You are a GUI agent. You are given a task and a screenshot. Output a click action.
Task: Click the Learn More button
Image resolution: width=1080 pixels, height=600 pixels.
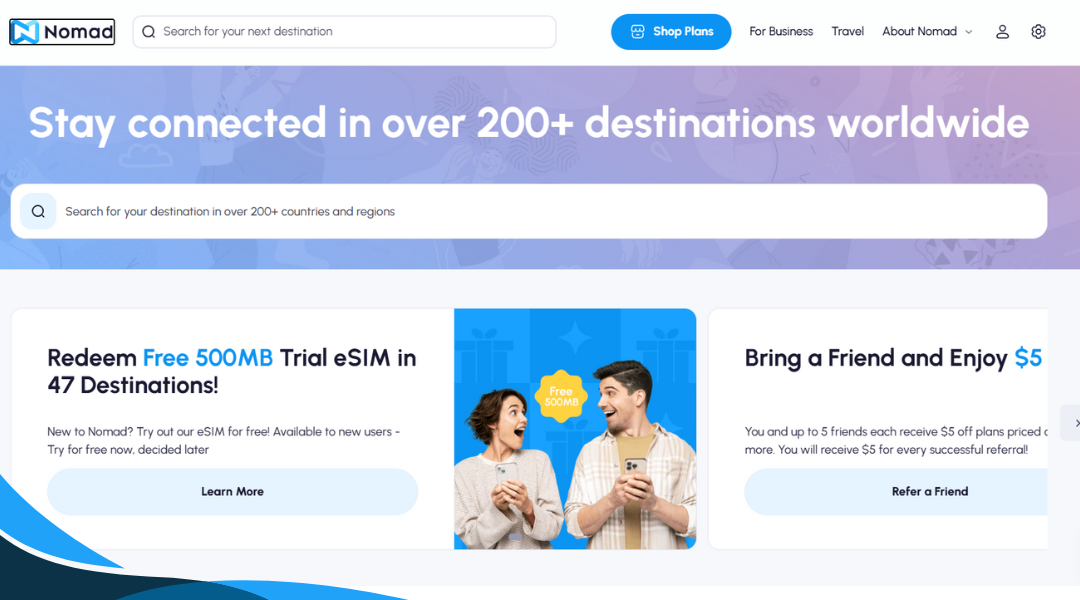click(233, 492)
